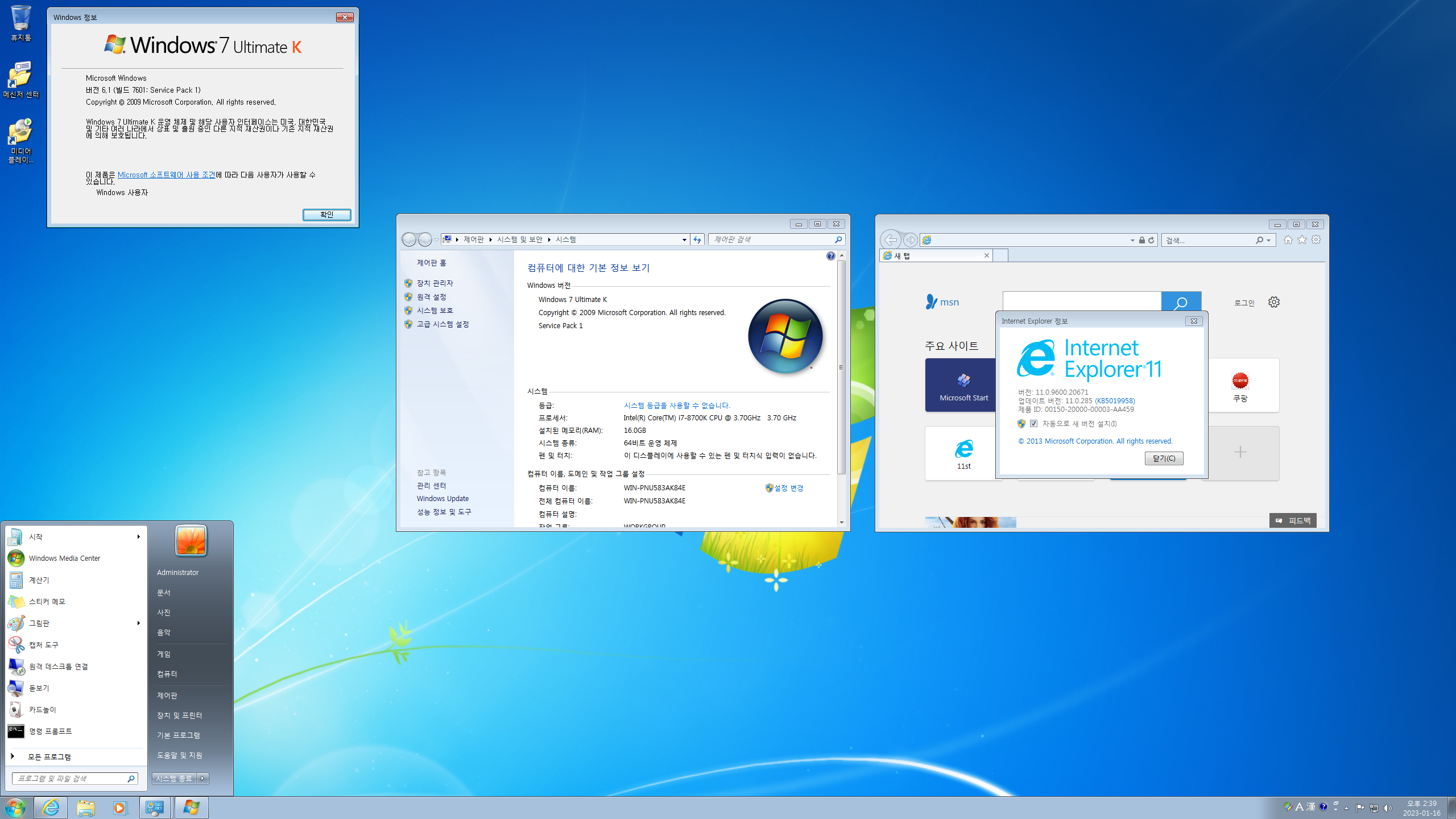Open MSN page settings gear

point(1274,302)
